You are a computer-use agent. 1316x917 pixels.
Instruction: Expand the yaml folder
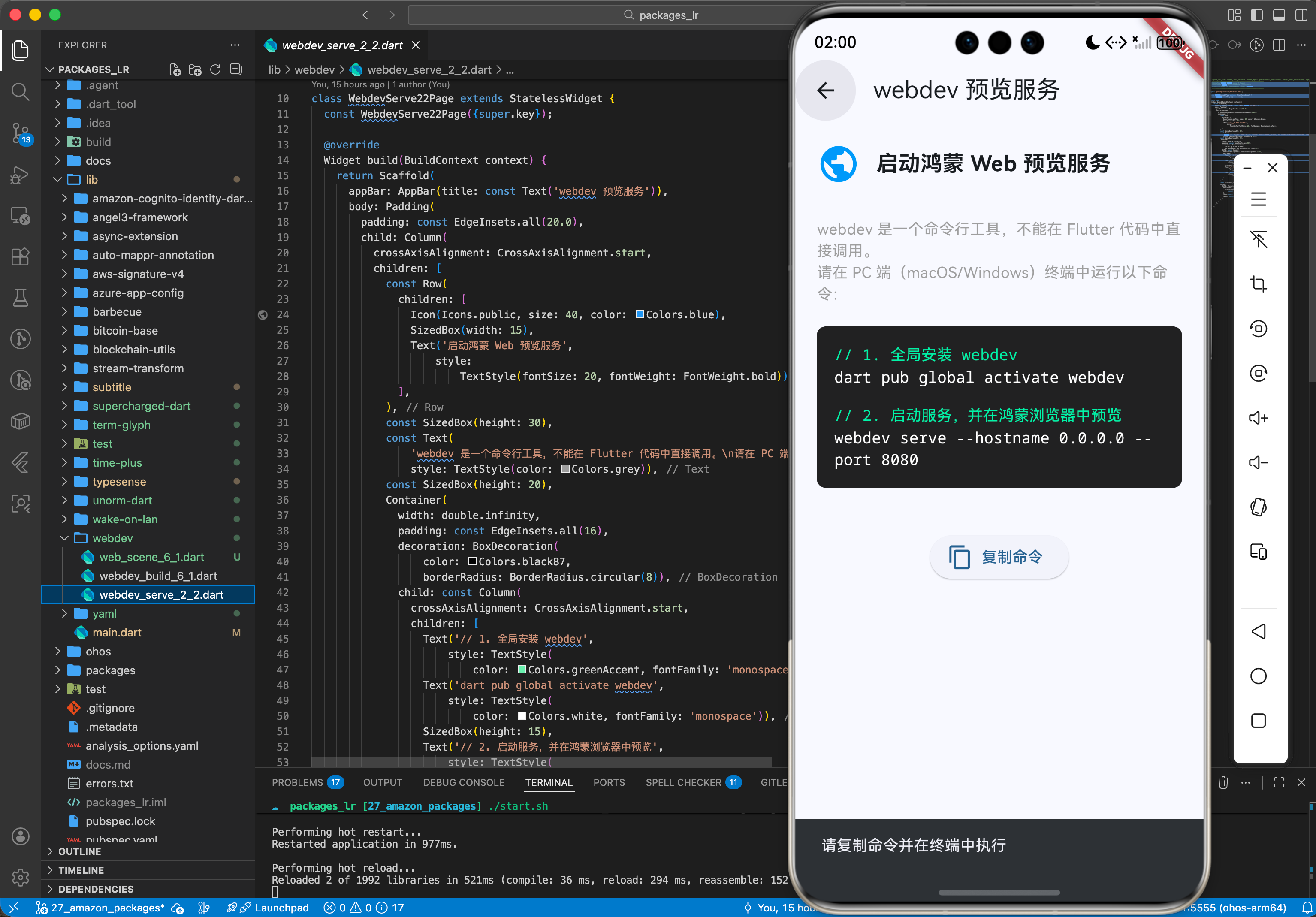pyautogui.click(x=148, y=614)
